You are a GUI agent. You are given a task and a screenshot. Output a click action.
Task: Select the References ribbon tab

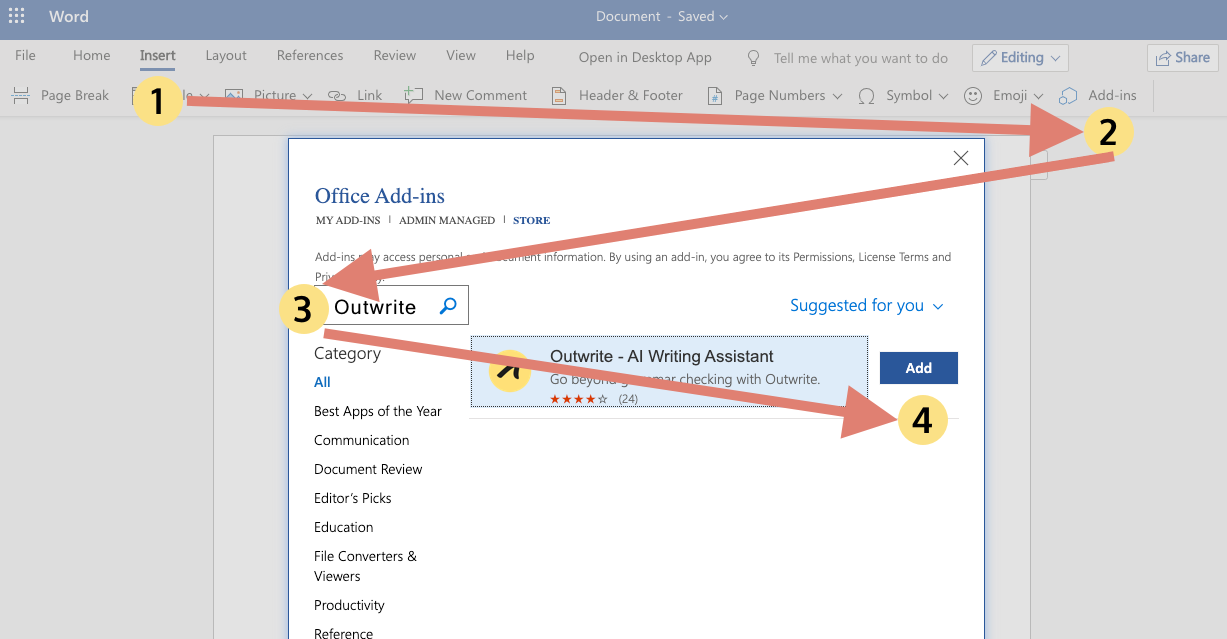310,55
